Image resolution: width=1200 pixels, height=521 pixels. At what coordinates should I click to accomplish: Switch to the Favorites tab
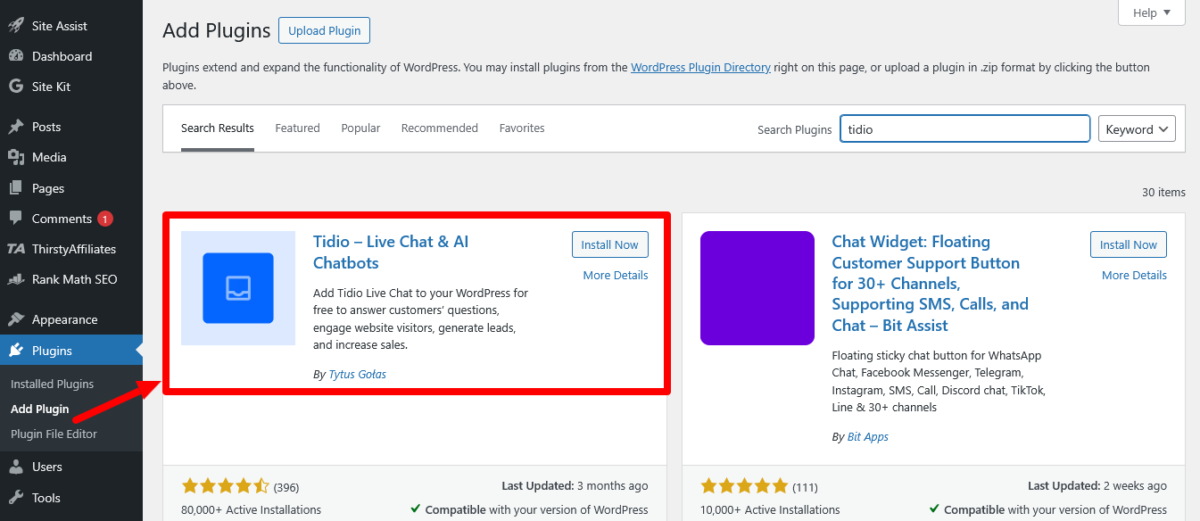522,128
